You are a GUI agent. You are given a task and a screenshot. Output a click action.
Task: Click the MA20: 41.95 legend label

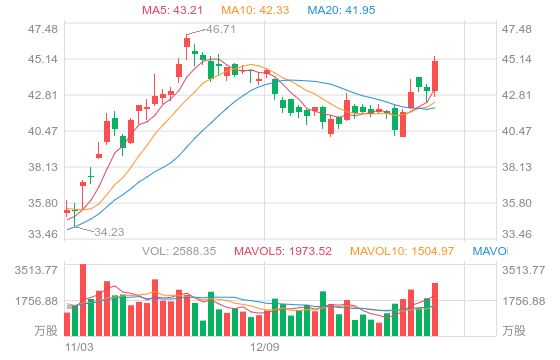coord(341,10)
